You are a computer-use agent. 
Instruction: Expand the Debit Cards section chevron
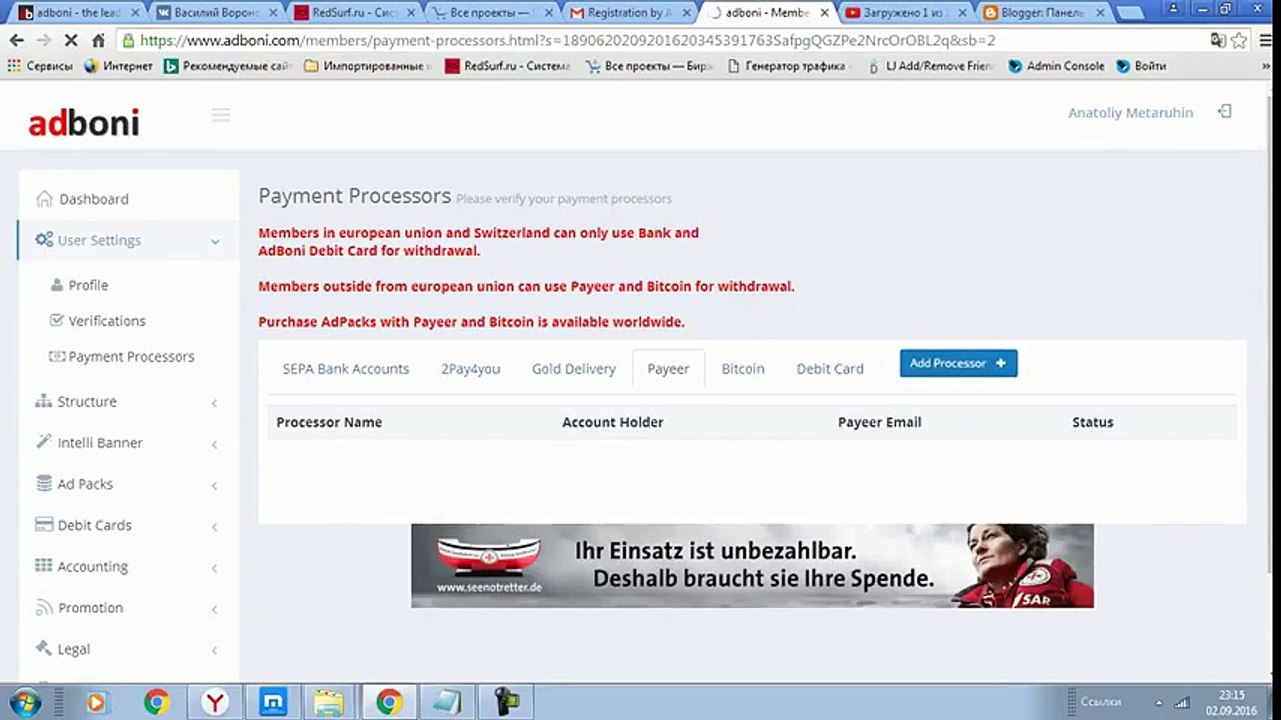click(215, 527)
